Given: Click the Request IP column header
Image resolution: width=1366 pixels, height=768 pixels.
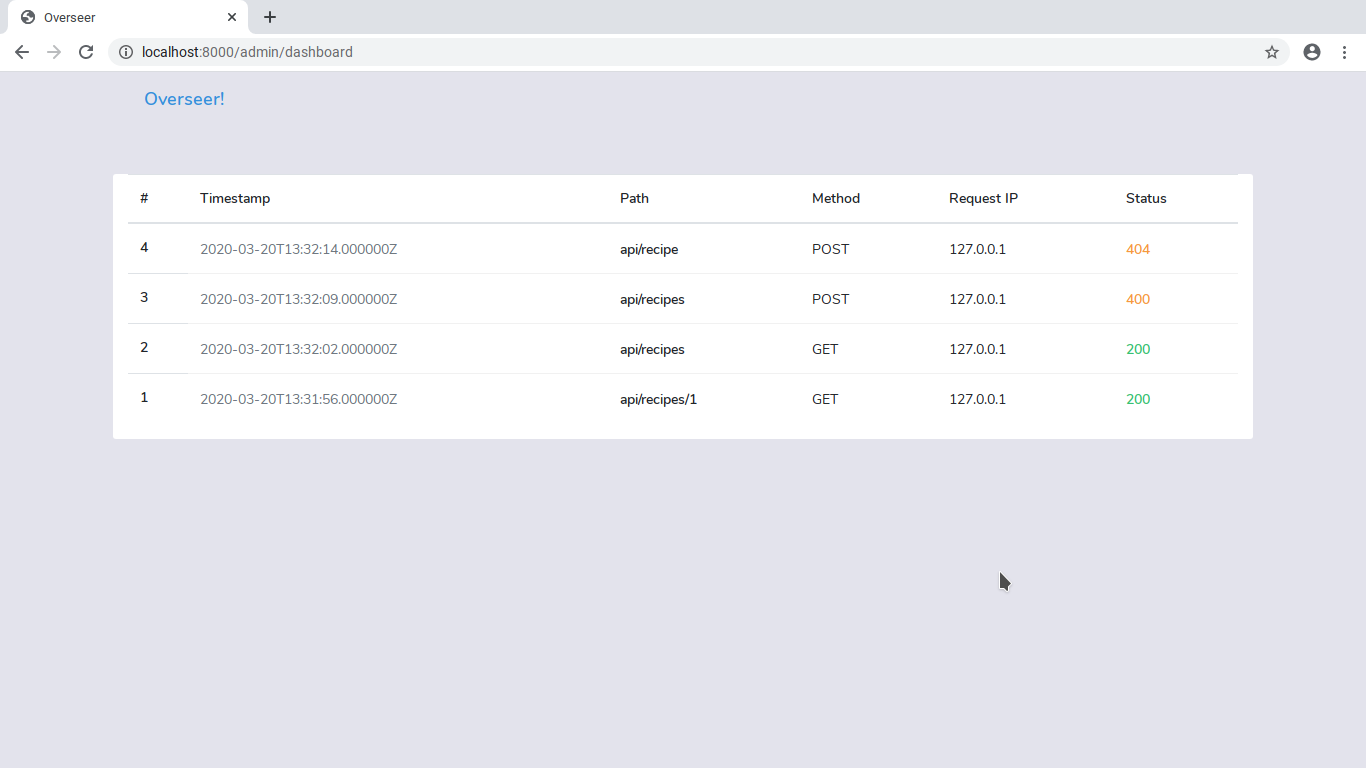Looking at the screenshot, I should click(983, 198).
